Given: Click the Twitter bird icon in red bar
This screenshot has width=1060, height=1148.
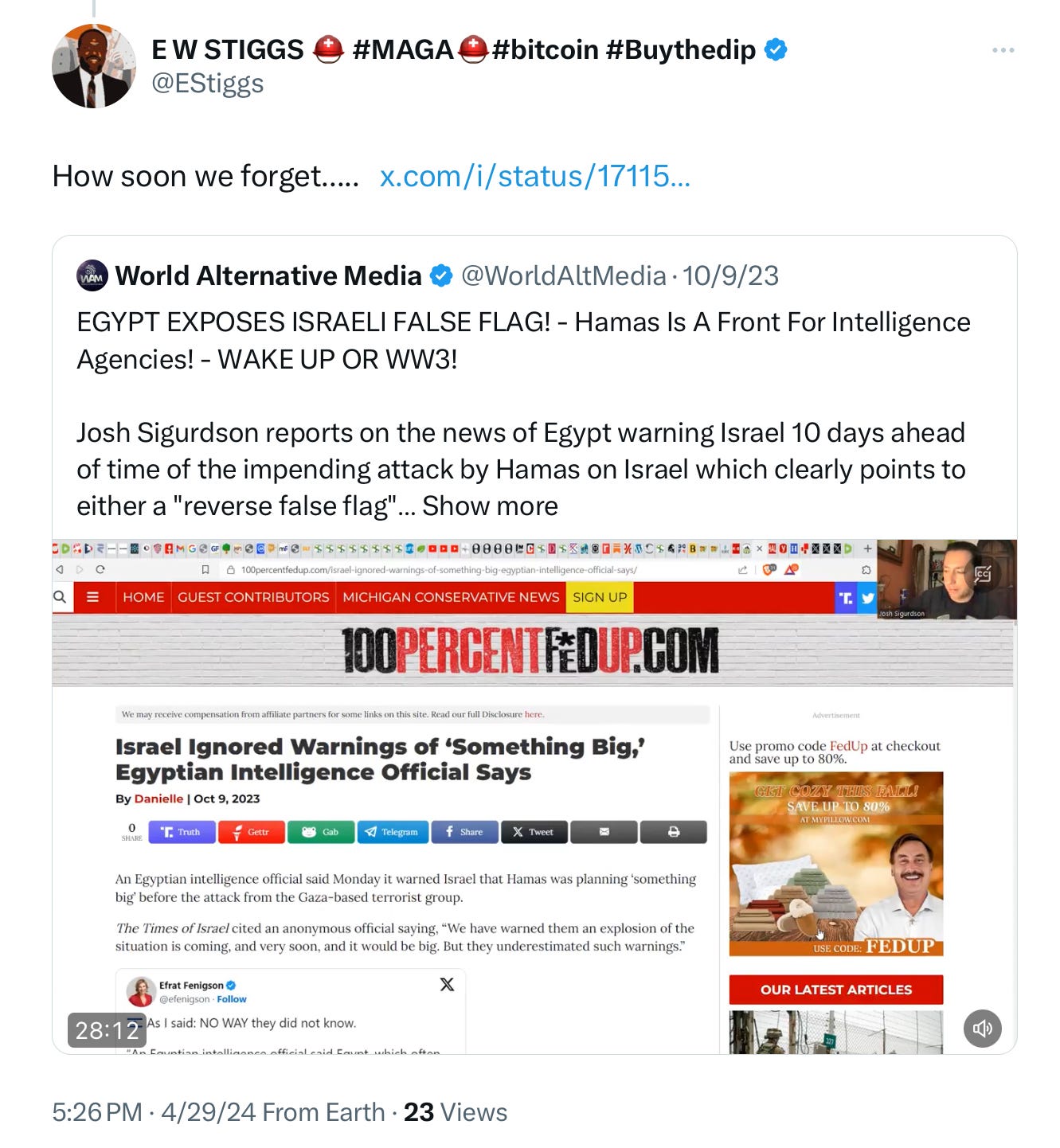Looking at the screenshot, I should (x=867, y=598).
